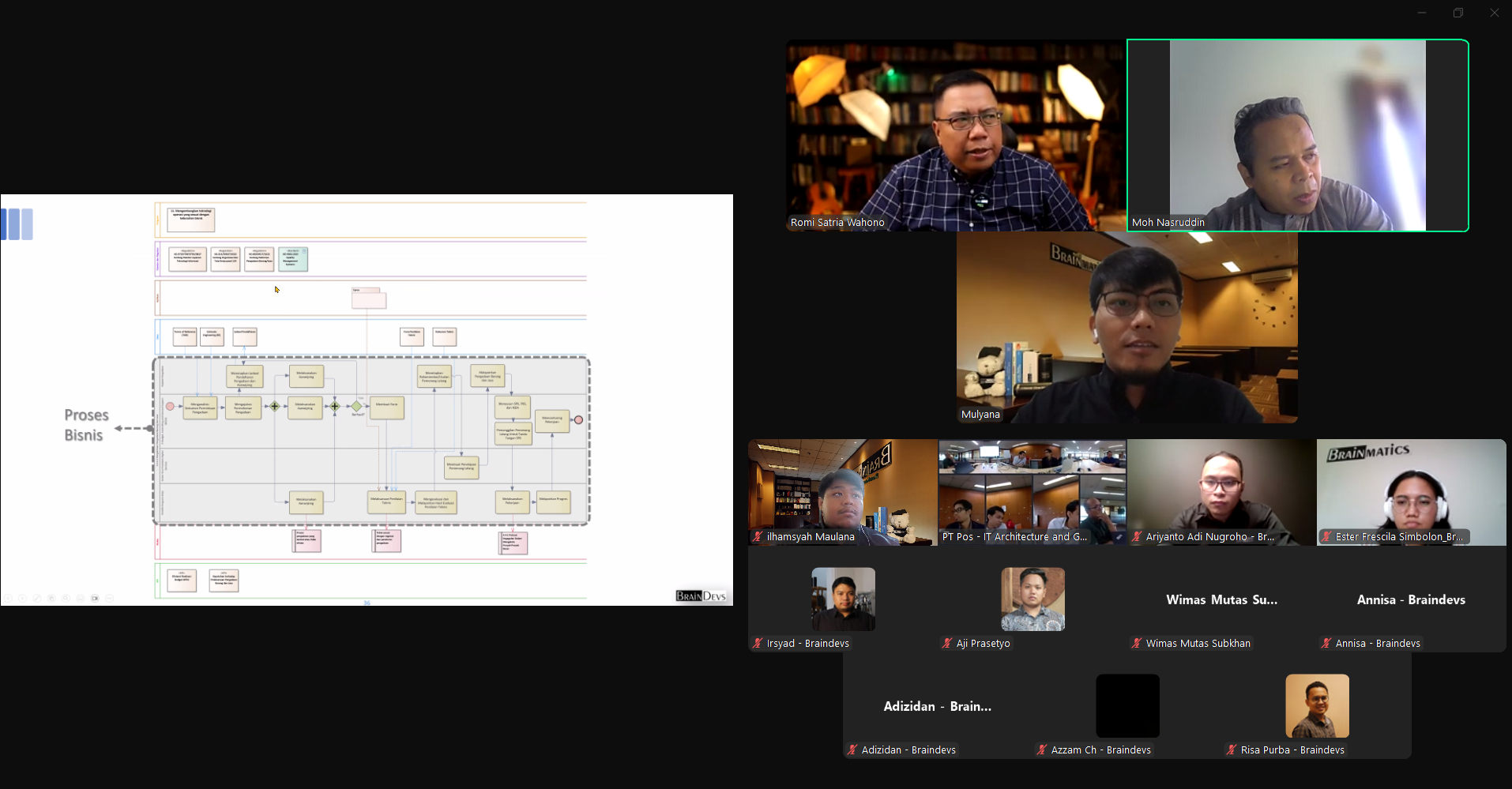Click the BrainDevs logo on the slide

[701, 596]
